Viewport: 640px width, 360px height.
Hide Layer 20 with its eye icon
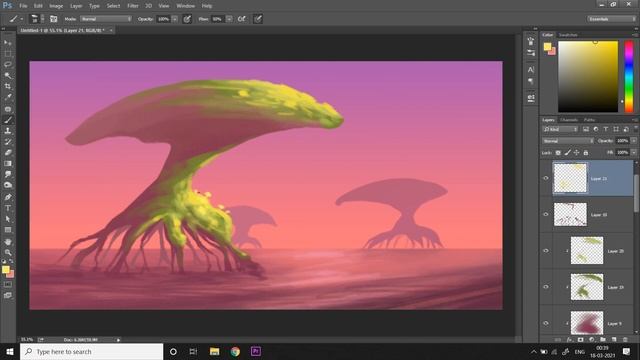[x=546, y=251]
